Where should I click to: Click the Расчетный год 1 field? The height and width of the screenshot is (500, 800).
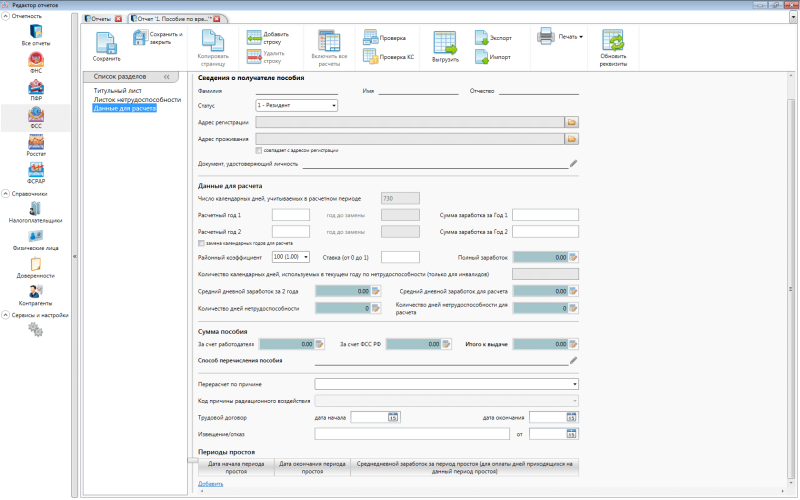(291, 215)
